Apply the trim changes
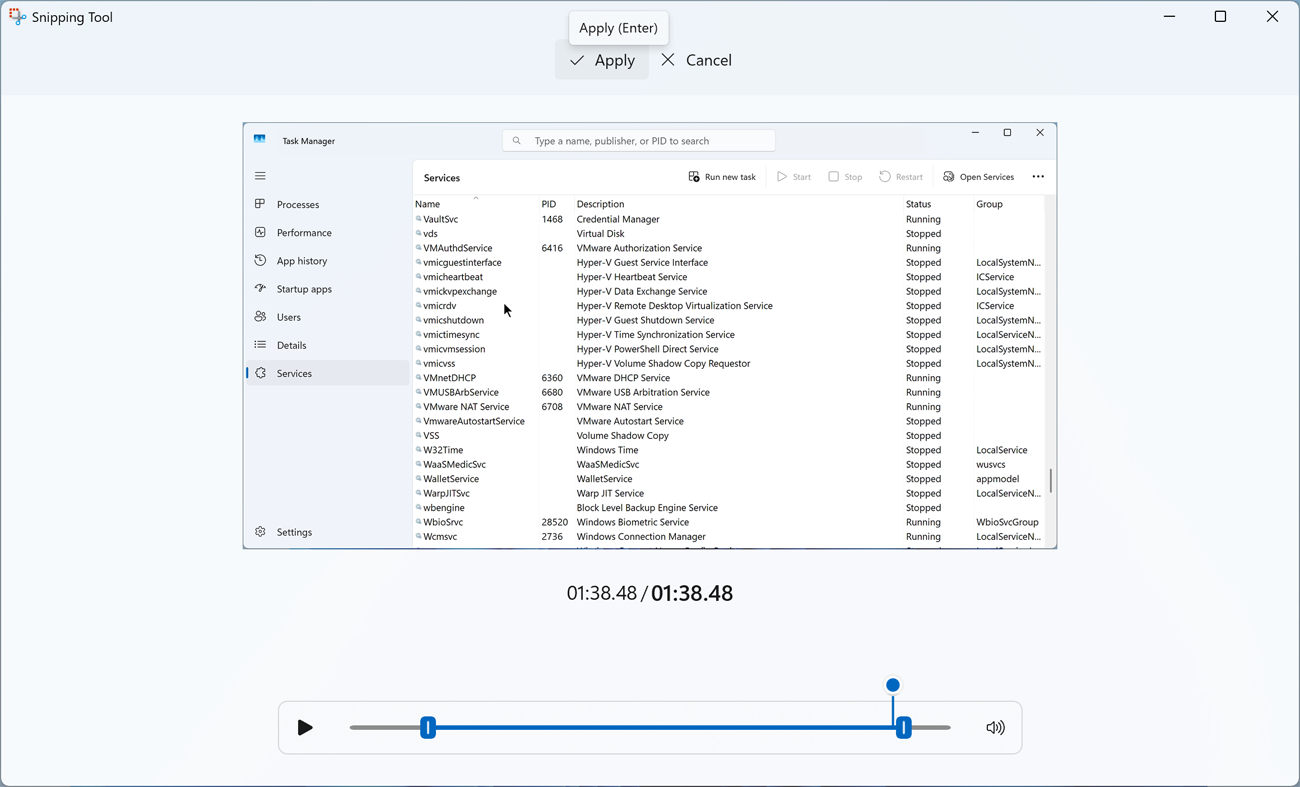 602,60
